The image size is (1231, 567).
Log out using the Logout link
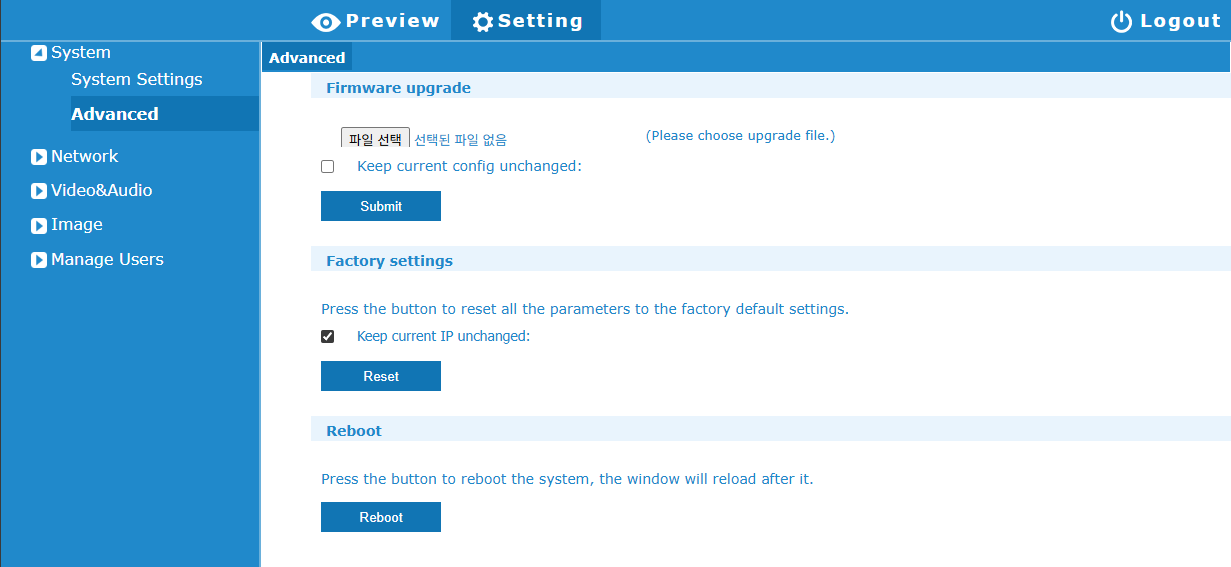tap(1180, 21)
